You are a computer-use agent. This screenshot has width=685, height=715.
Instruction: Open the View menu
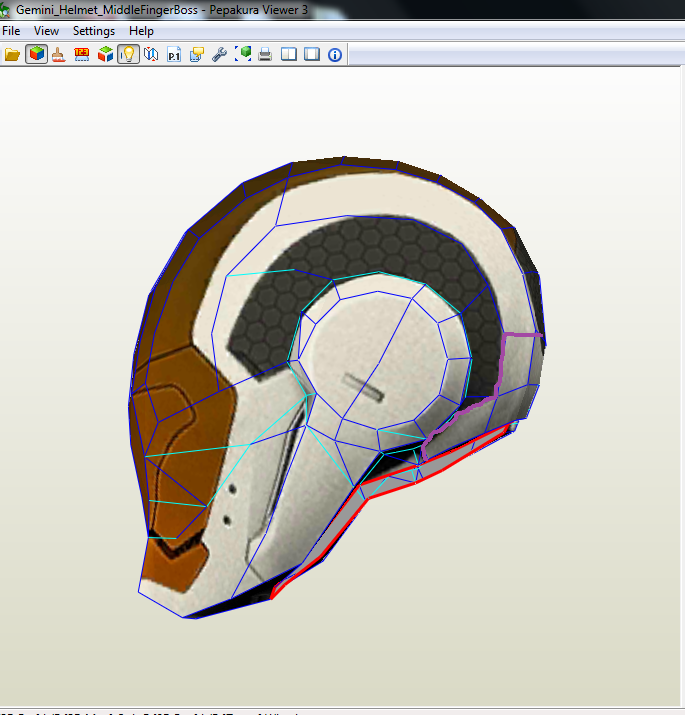pyautogui.click(x=46, y=31)
